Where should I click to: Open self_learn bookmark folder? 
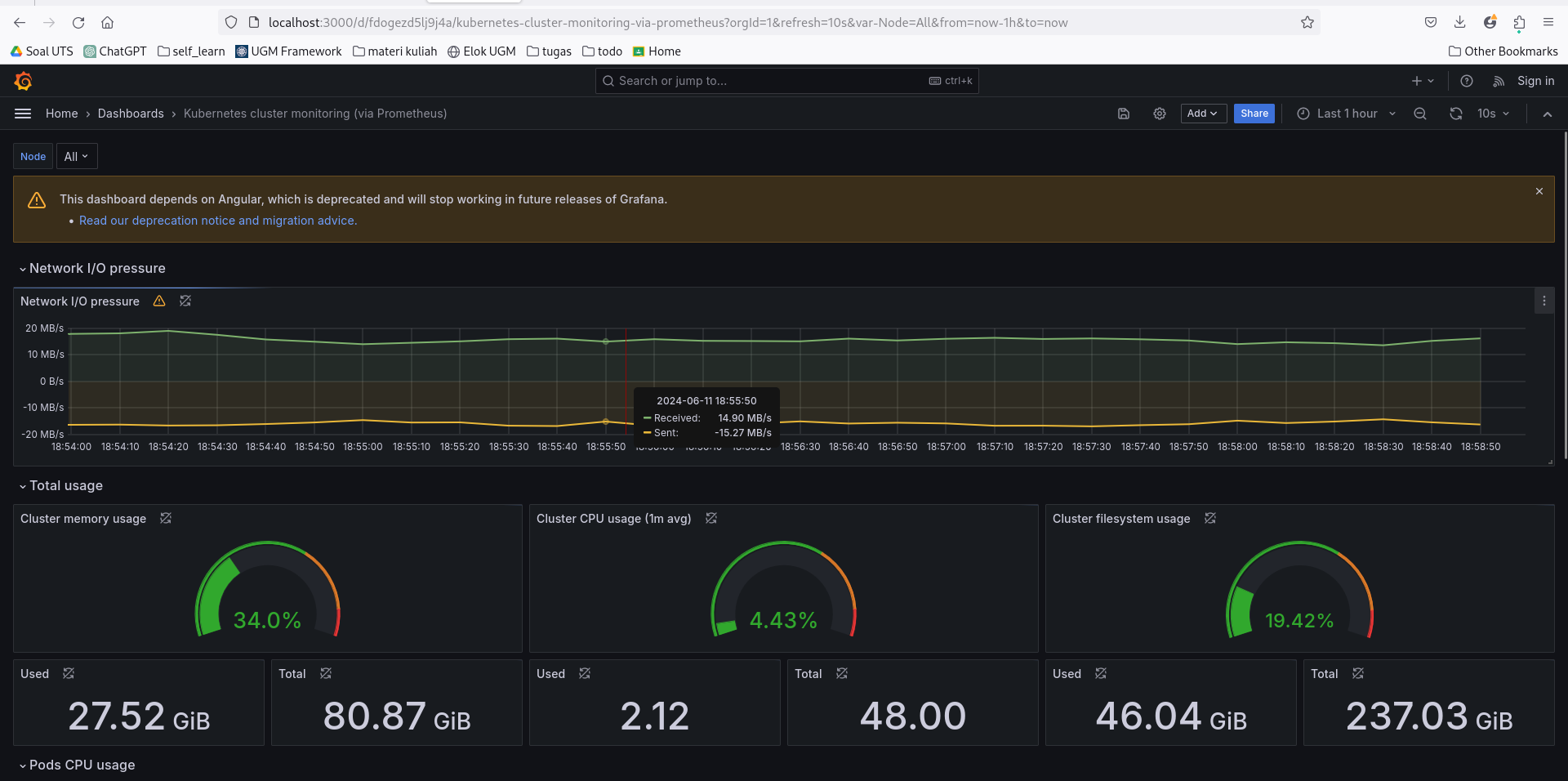point(191,51)
